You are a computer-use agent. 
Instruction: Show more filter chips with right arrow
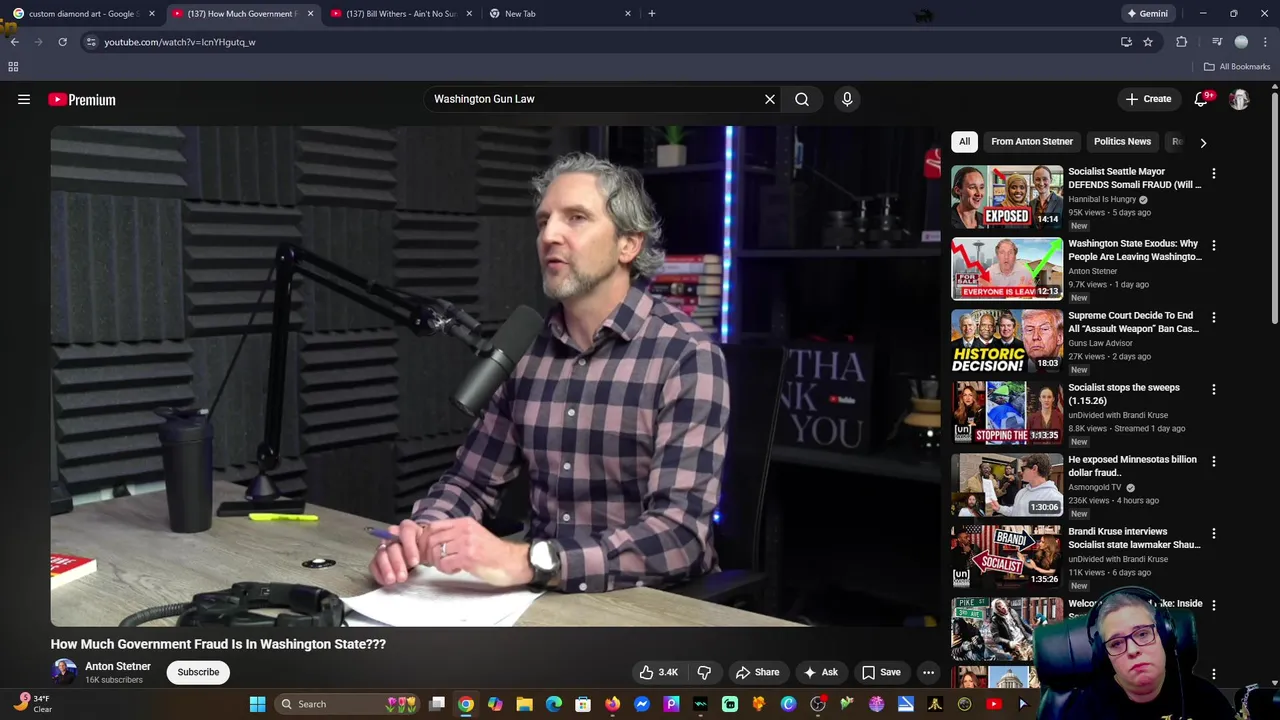tap(1203, 142)
